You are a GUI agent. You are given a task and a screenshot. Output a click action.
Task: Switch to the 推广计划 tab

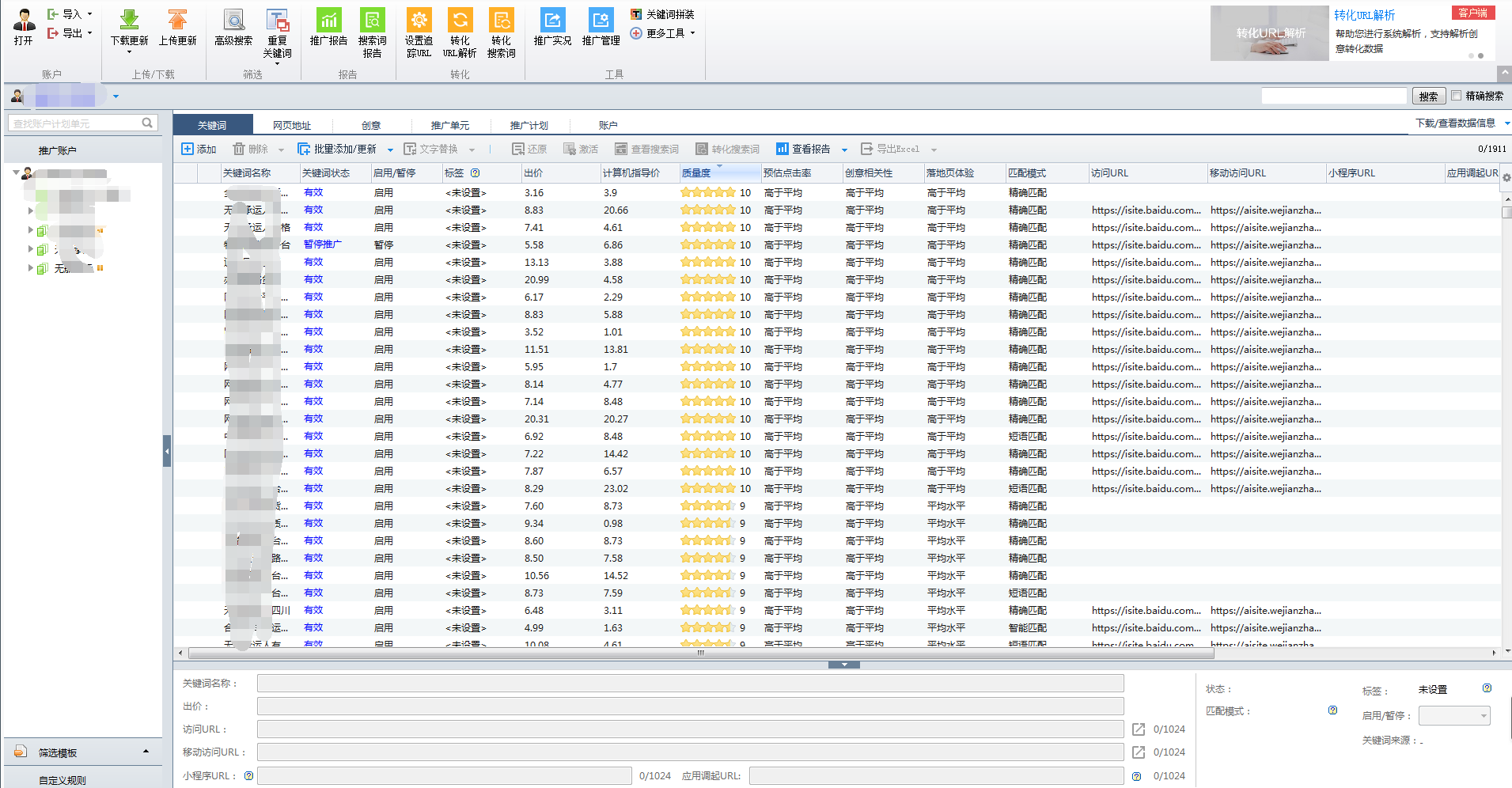[x=529, y=125]
